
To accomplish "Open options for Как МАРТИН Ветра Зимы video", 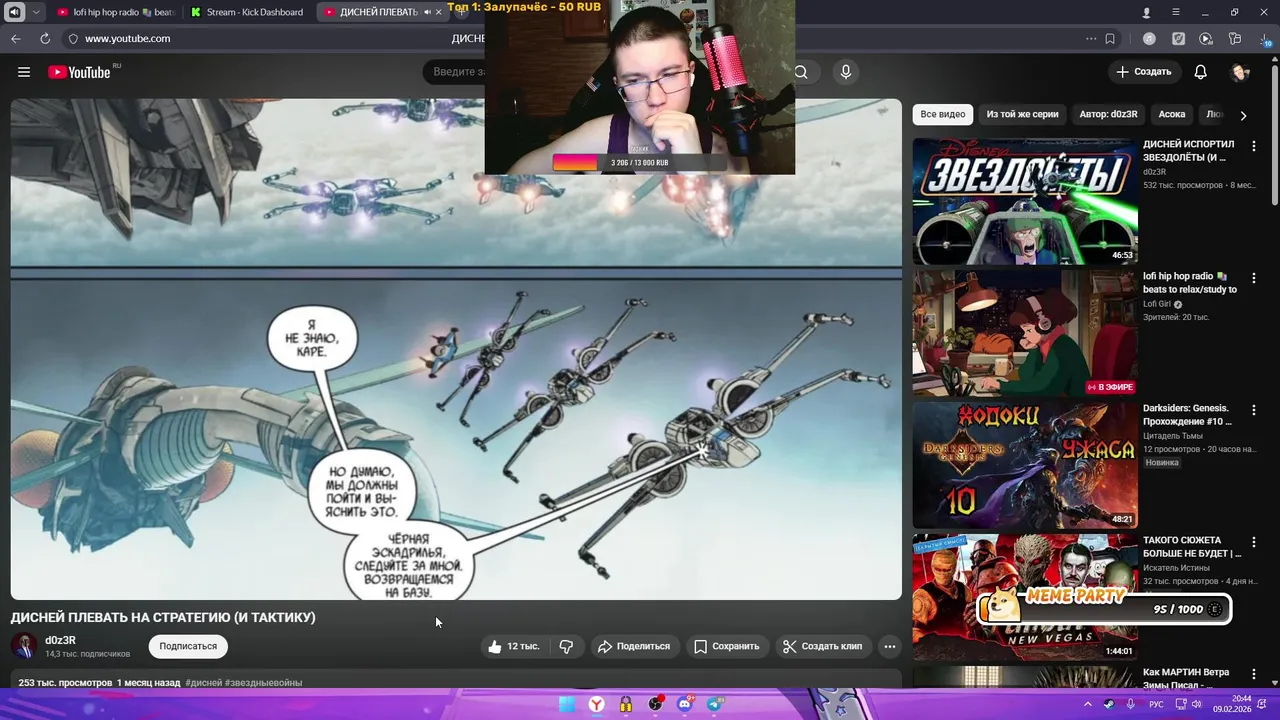I will 1254,674.
